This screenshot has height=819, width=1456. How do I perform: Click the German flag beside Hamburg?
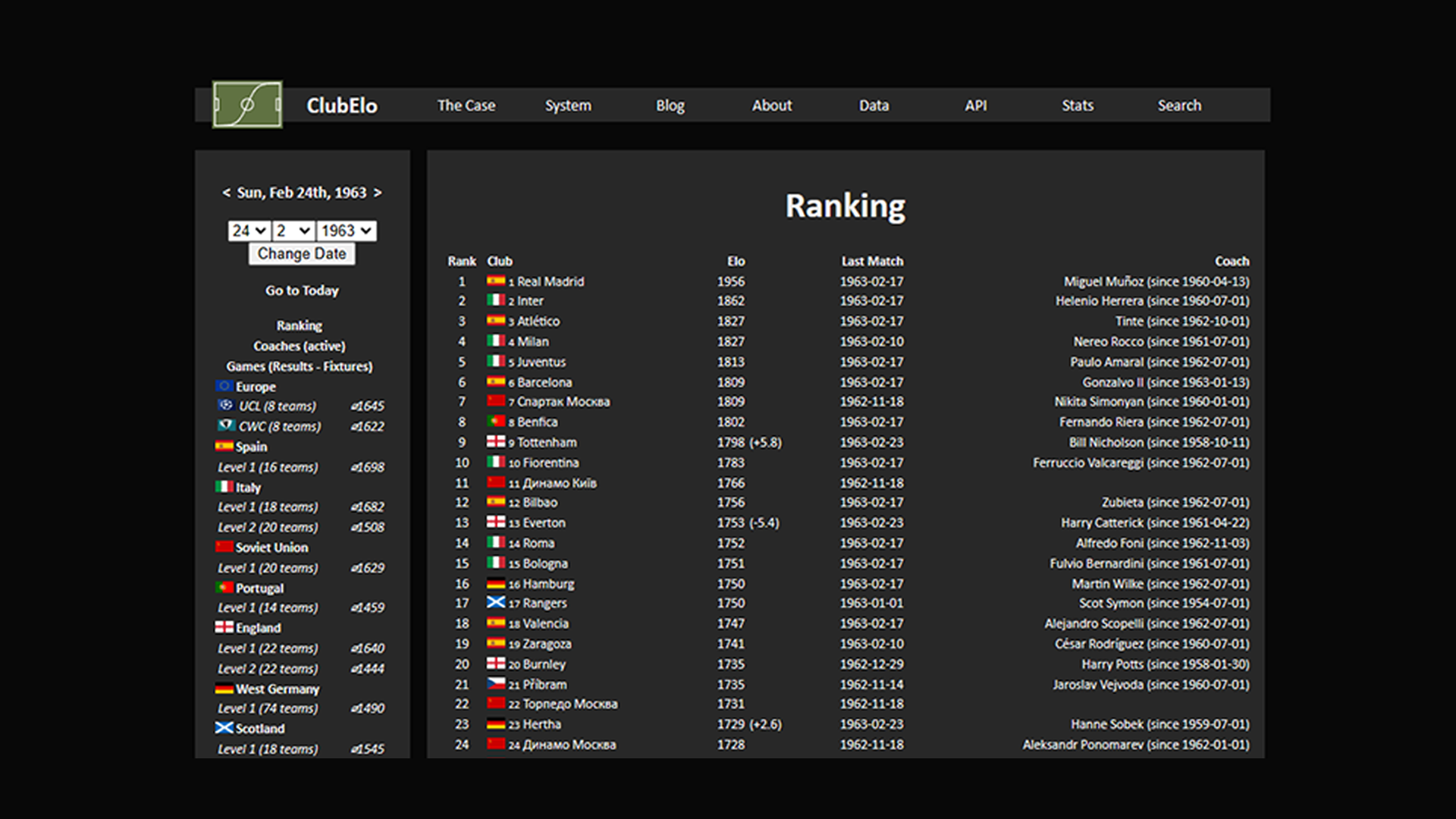pos(496,583)
